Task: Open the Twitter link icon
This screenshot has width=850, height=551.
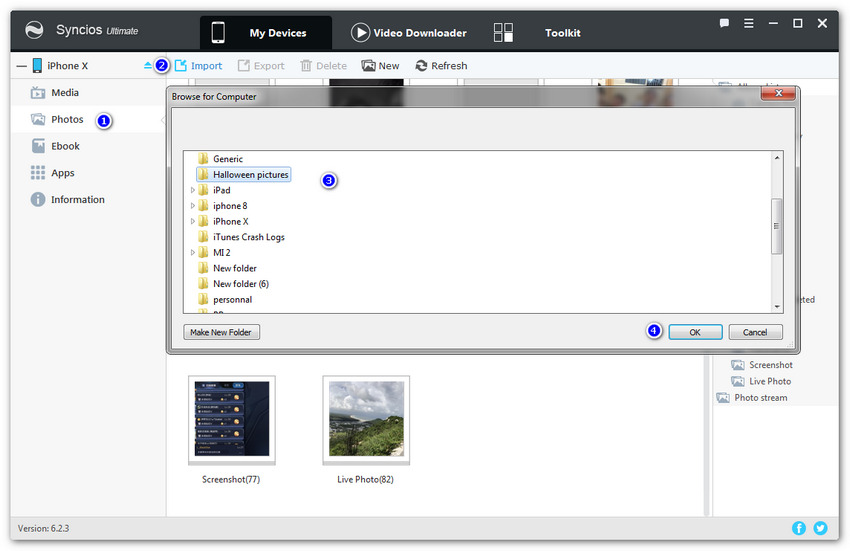Action: click(x=820, y=528)
